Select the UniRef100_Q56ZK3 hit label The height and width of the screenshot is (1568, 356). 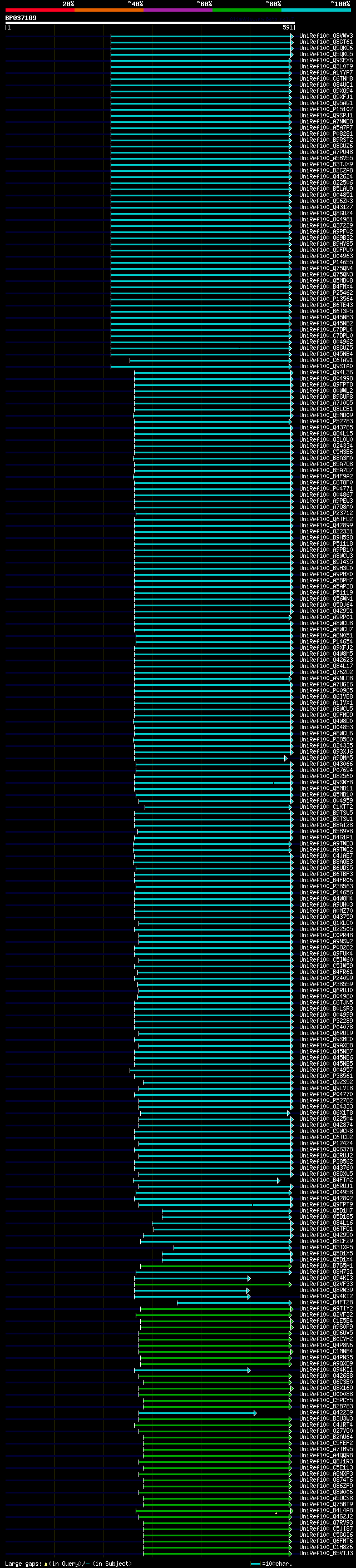(325, 201)
